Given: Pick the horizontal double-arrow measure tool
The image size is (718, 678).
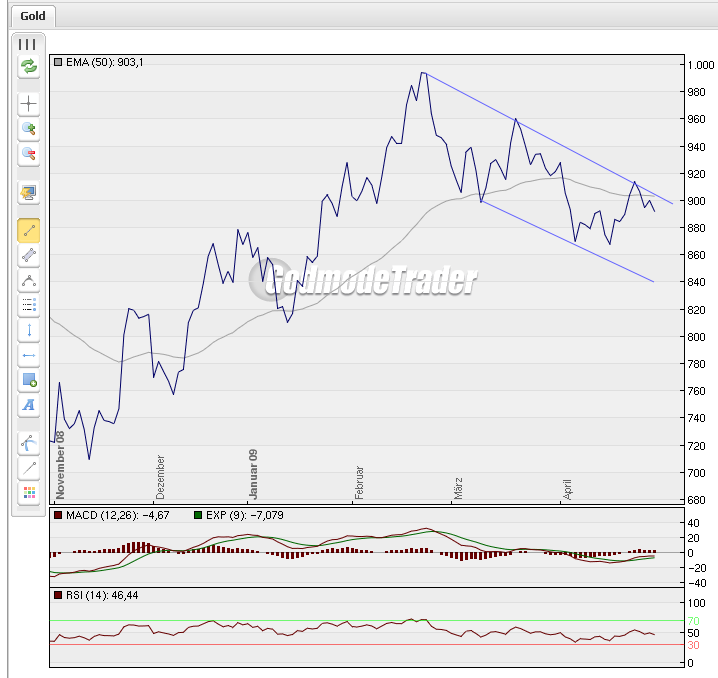Looking at the screenshot, I should click(x=28, y=355).
